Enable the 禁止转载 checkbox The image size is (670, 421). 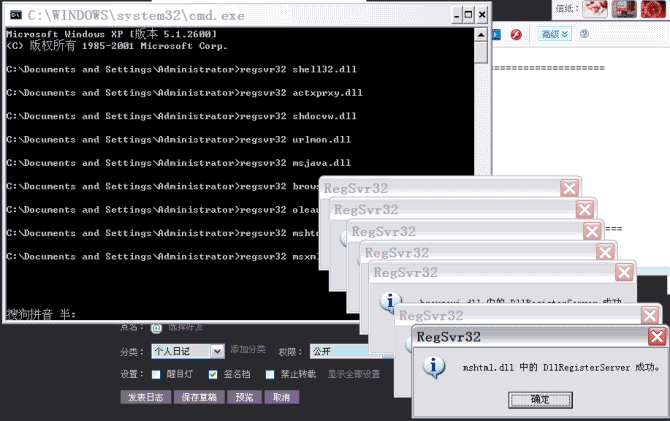coord(270,375)
